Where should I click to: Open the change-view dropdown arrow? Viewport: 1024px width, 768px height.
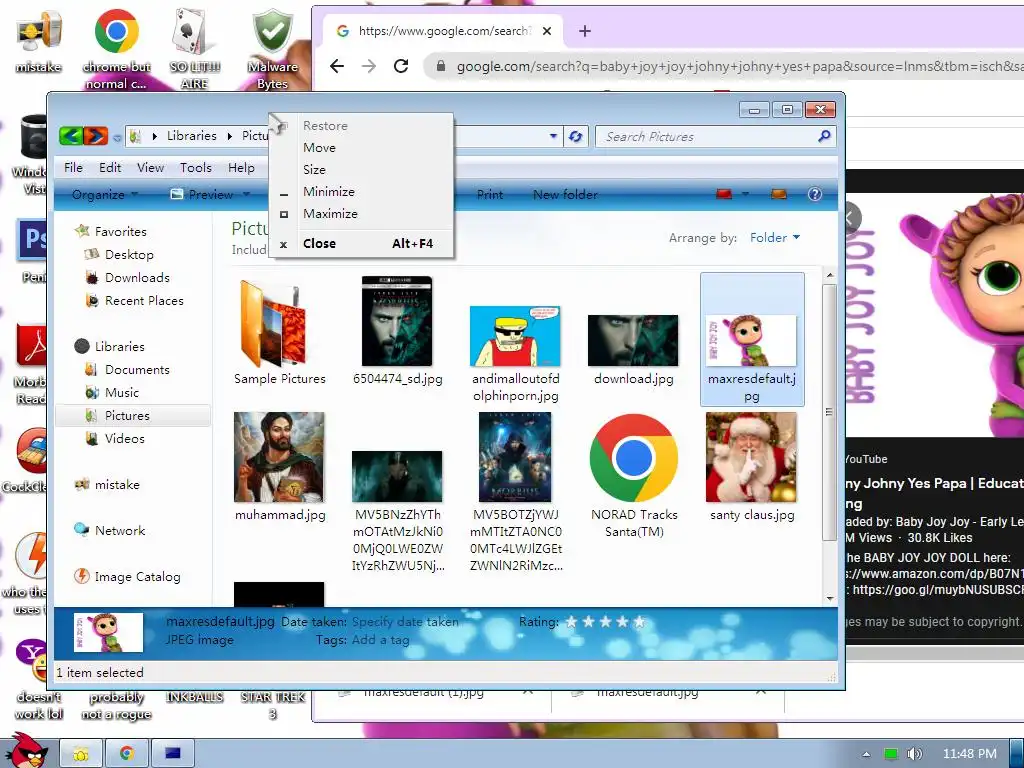tap(745, 194)
